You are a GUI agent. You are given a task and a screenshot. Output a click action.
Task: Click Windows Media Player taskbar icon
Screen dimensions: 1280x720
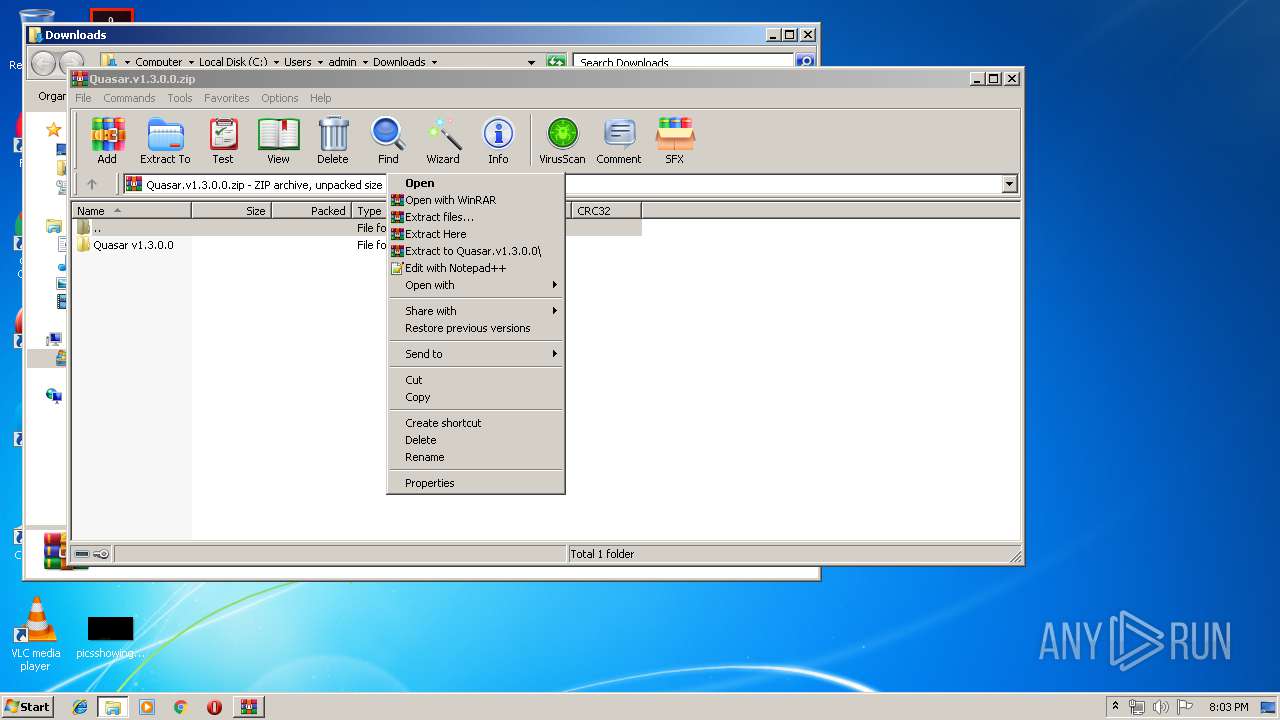pos(147,707)
